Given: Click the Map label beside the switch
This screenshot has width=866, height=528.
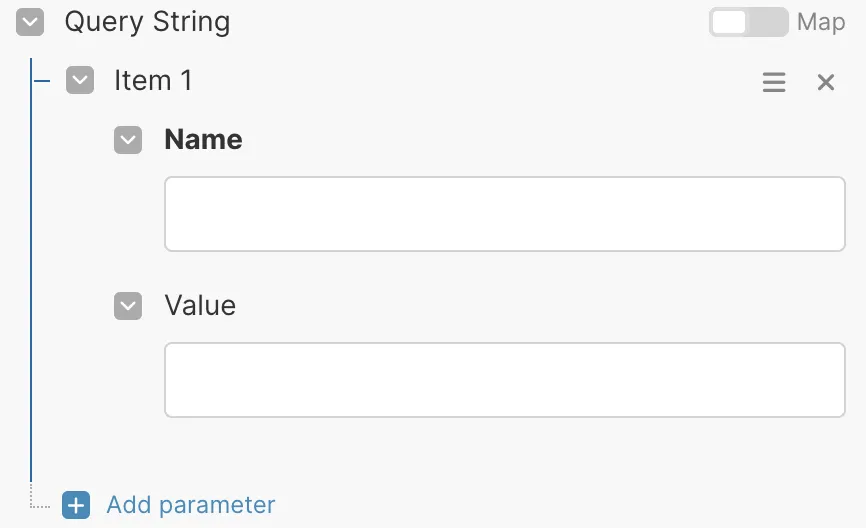Looking at the screenshot, I should point(821,22).
